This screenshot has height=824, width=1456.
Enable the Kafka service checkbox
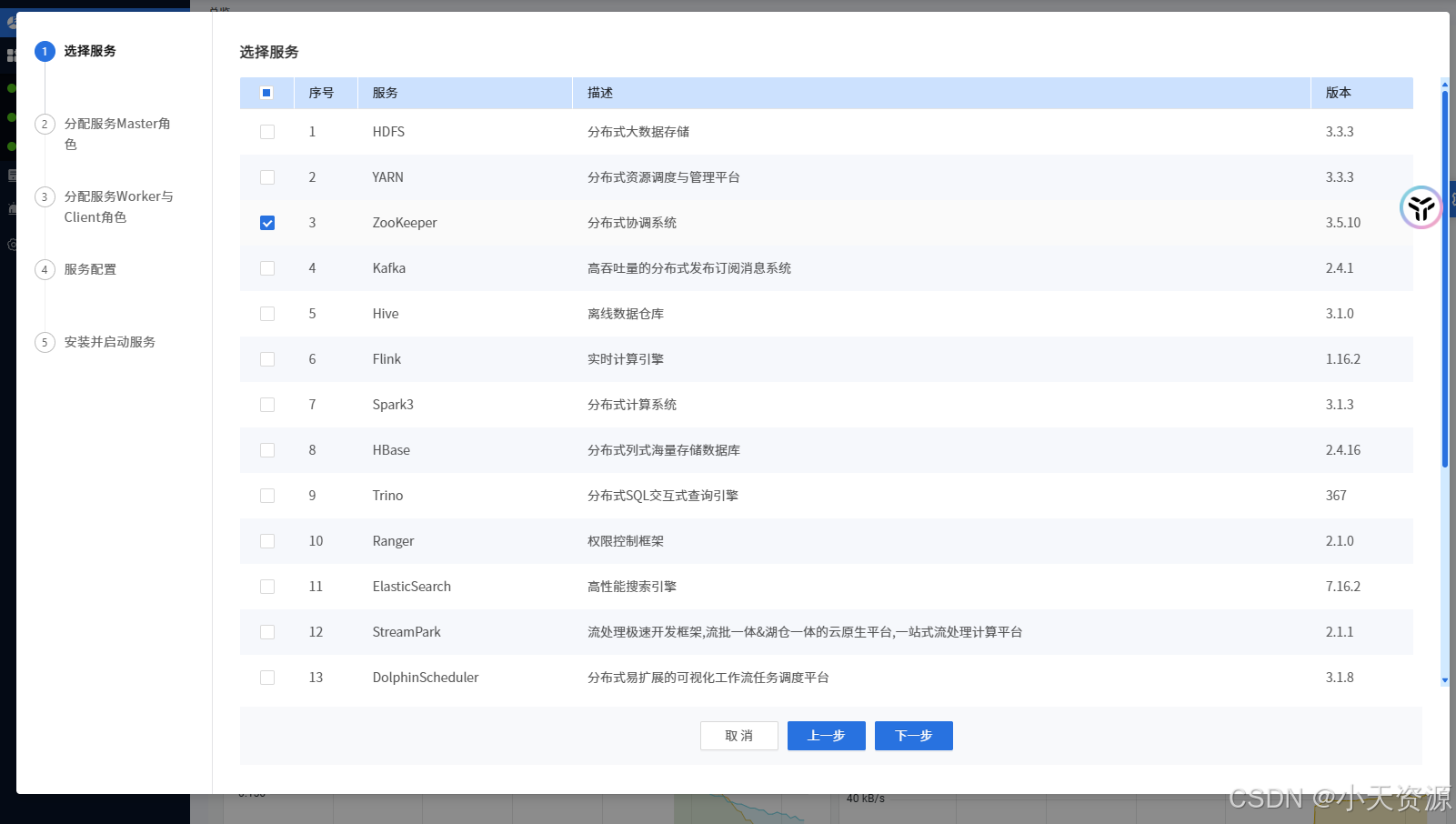[267, 268]
